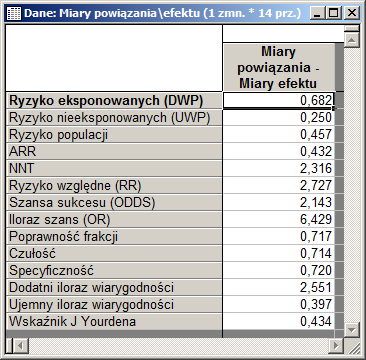Click cell with value 0,434
Screen dimensions: 366x360
(x=279, y=321)
